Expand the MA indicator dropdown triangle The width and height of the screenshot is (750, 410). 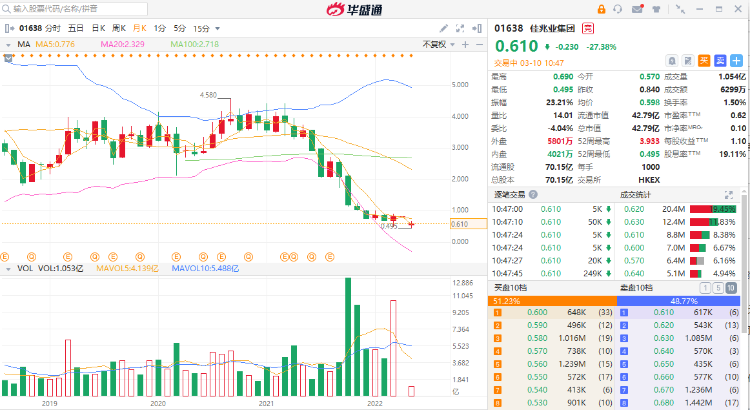(8, 45)
